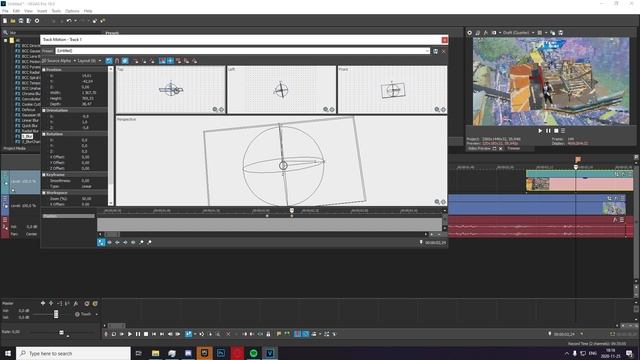Click the Delete preset X icon in Track Motion

pyautogui.click(x=444, y=51)
